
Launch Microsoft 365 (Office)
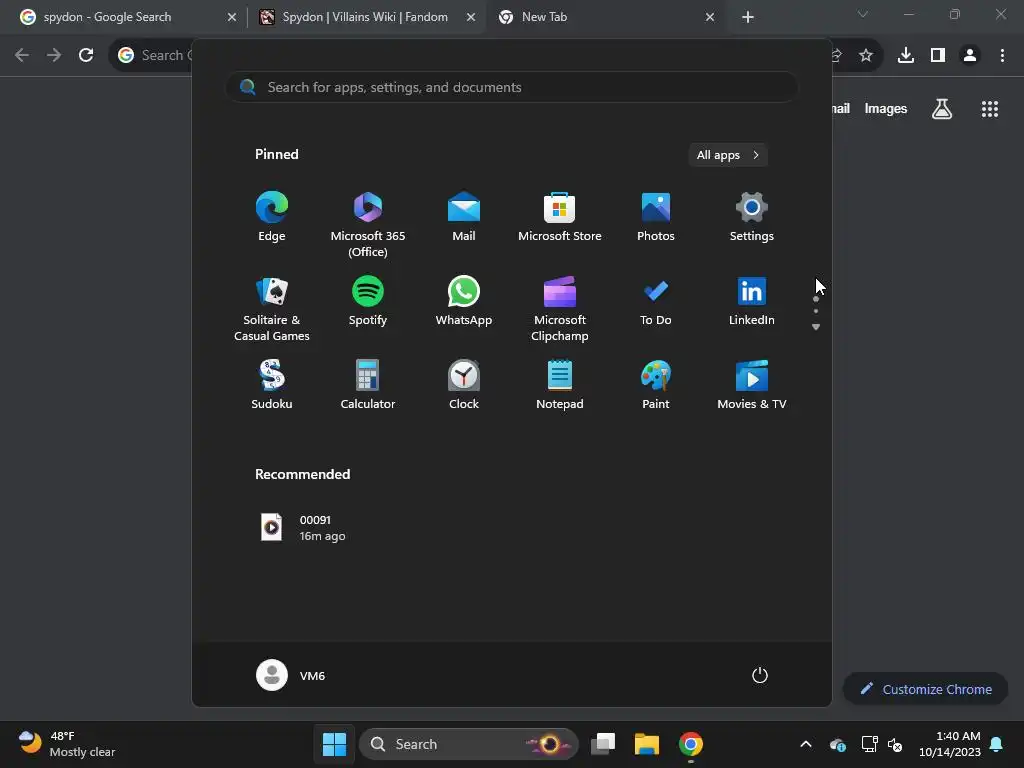tap(368, 224)
